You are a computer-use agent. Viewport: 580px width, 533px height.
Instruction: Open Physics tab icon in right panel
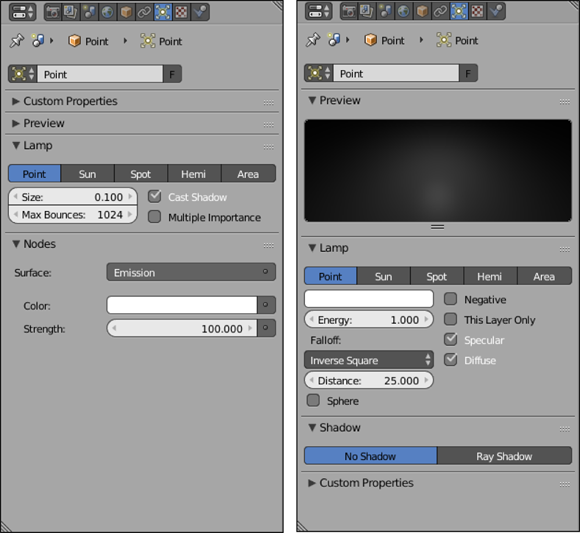(x=496, y=11)
